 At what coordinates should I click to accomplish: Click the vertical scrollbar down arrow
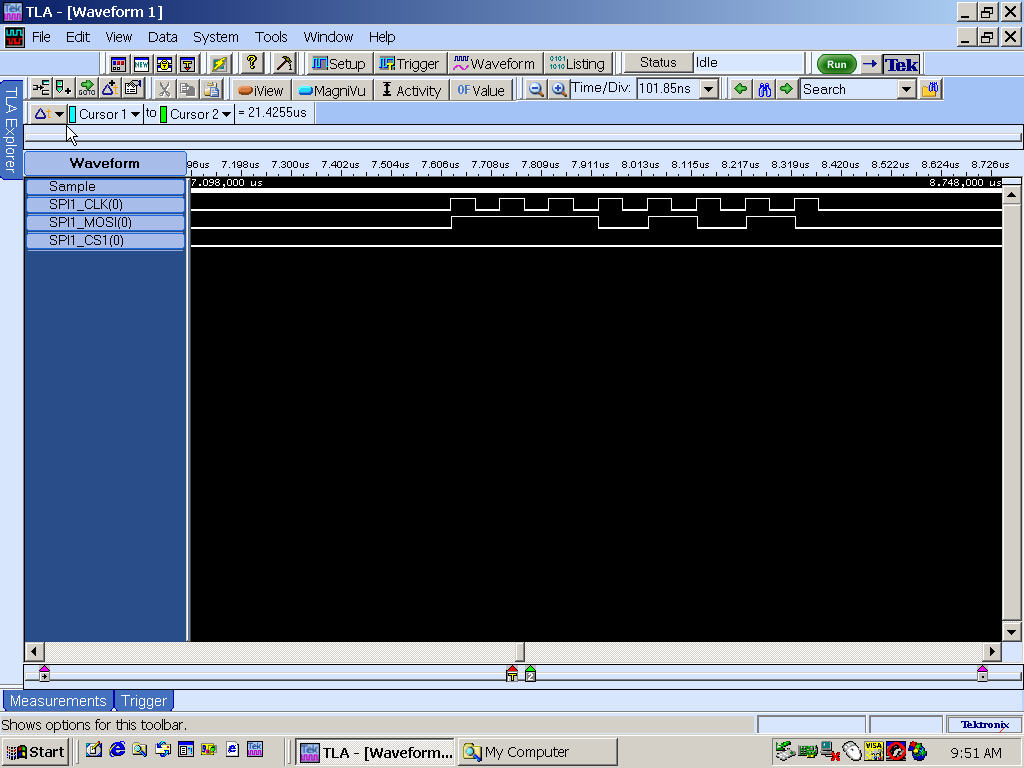tap(1012, 631)
